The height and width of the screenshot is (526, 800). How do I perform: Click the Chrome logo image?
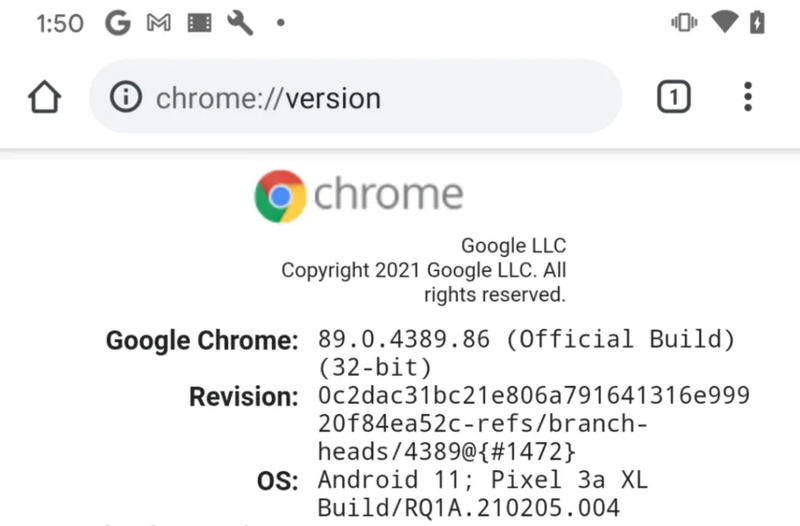[x=359, y=196]
